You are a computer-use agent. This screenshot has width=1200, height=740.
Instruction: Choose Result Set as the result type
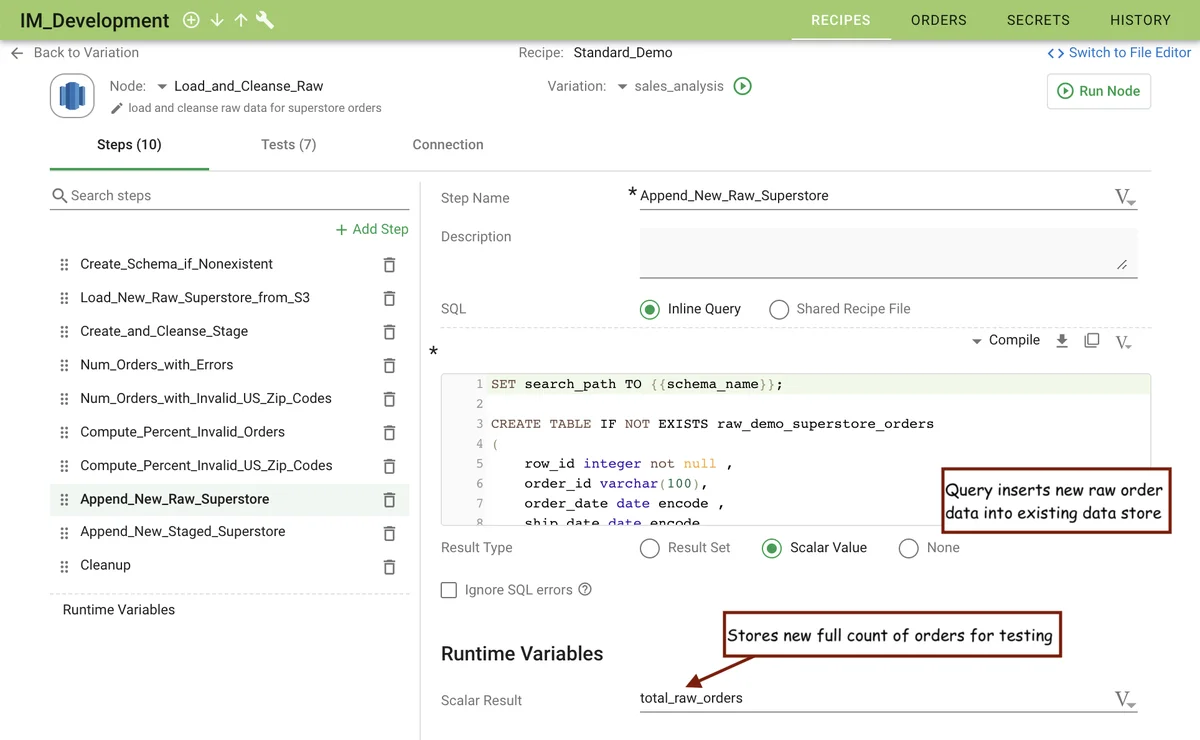650,548
